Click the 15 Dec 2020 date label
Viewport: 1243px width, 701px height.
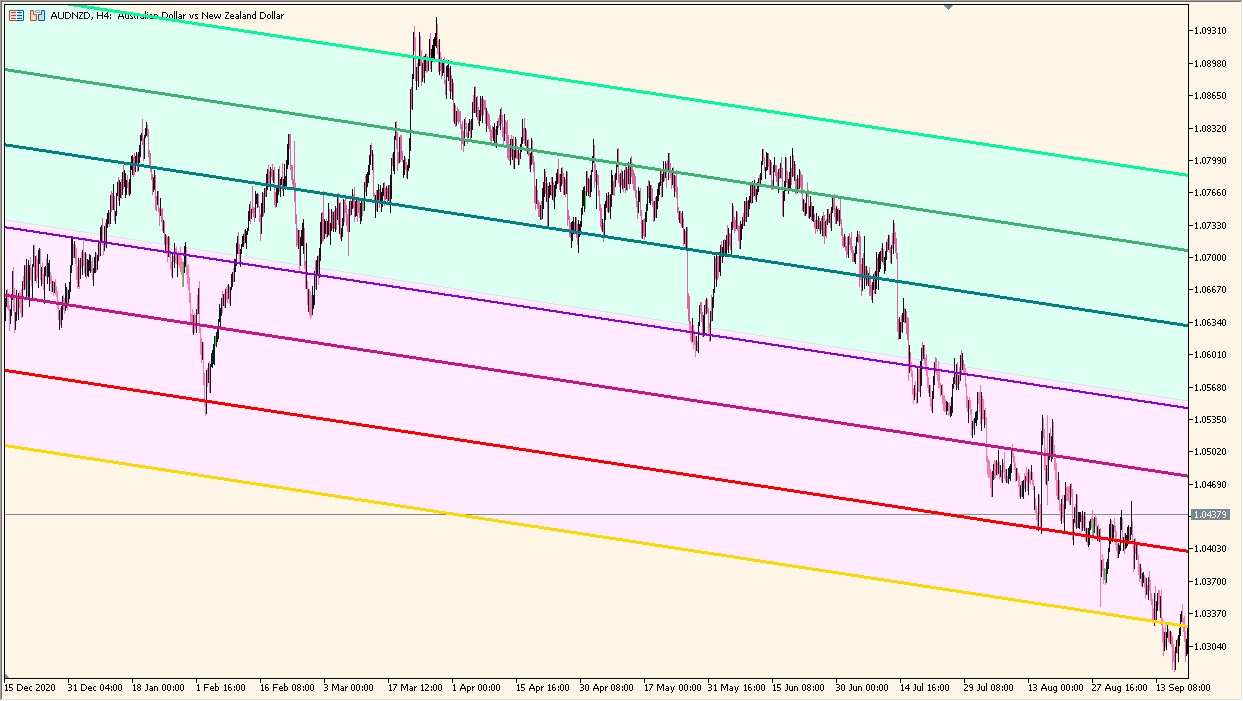point(33,688)
